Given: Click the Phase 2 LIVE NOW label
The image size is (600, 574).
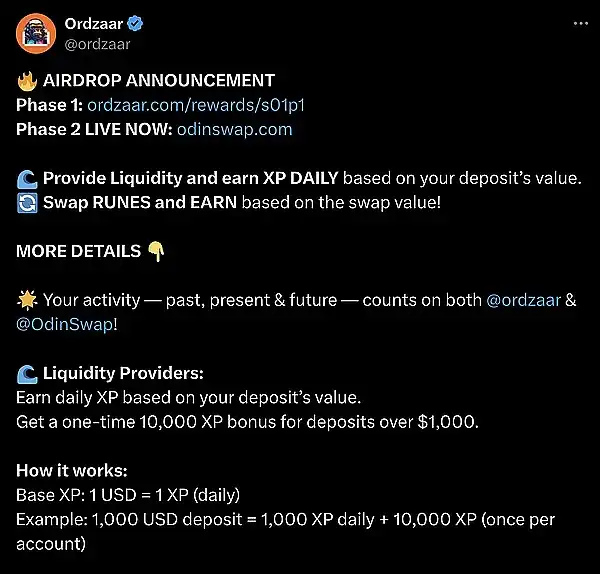Looking at the screenshot, I should click(x=93, y=129).
